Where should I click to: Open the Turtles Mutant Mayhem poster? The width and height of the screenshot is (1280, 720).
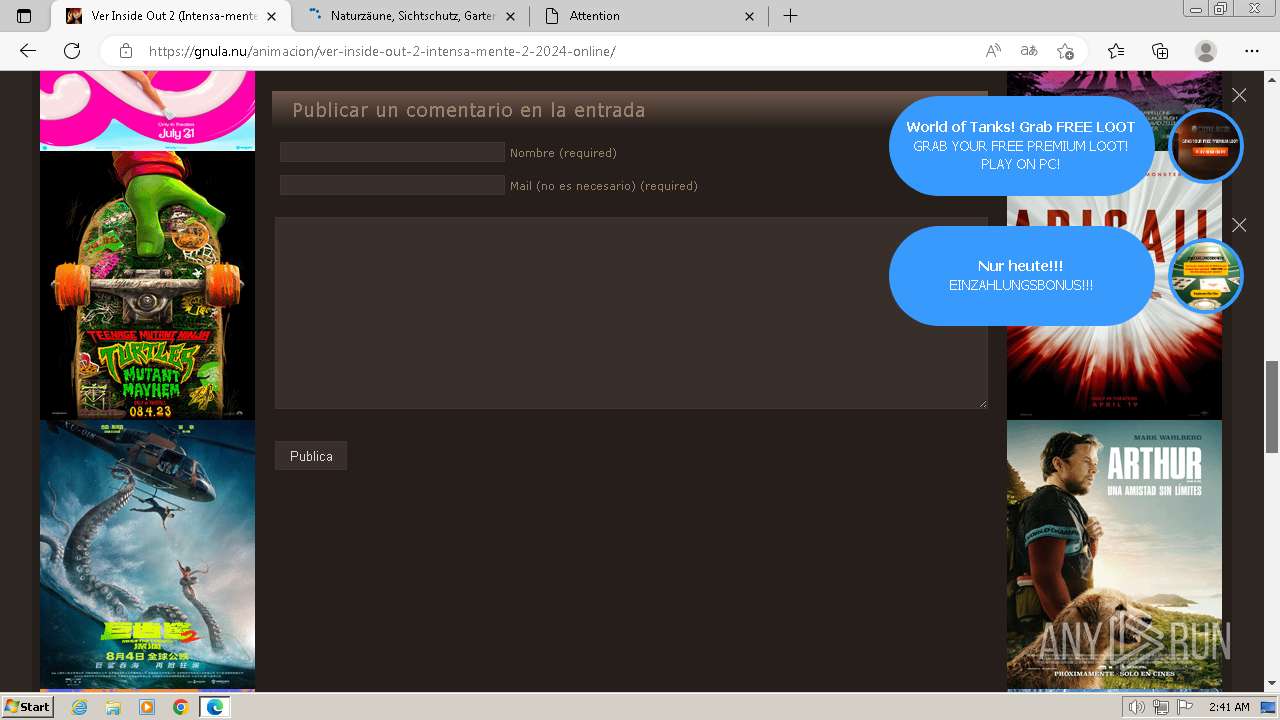pos(147,286)
